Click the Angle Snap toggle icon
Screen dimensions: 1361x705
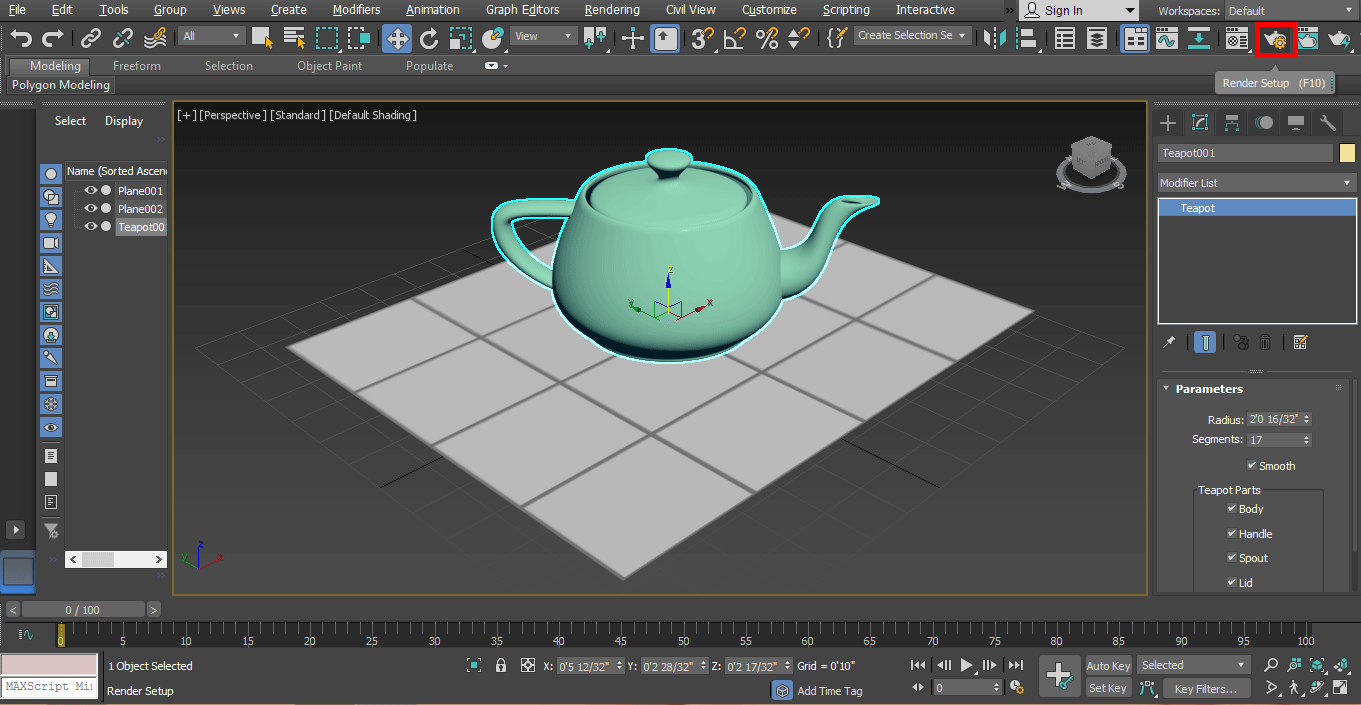tap(735, 39)
